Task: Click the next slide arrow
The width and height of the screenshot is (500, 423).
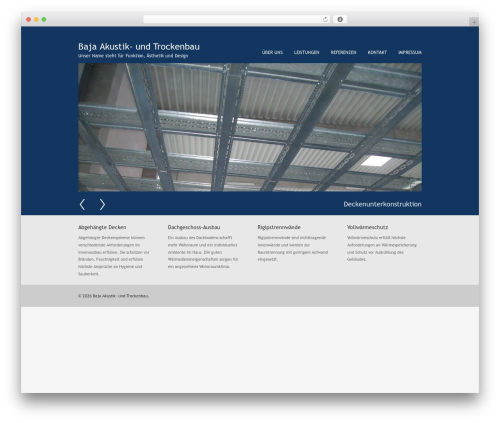Action: (102, 204)
